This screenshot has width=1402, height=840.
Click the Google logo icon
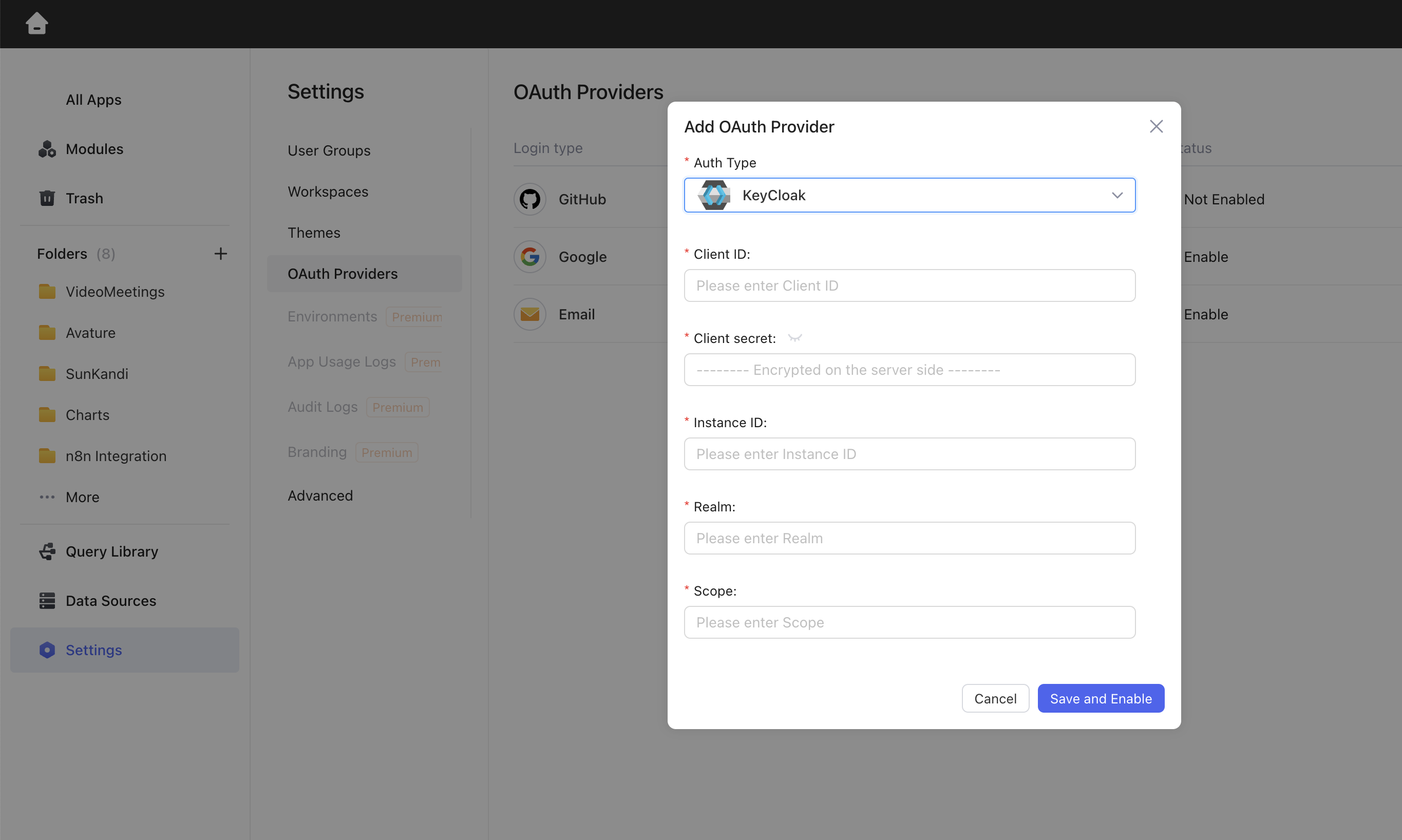pos(530,257)
